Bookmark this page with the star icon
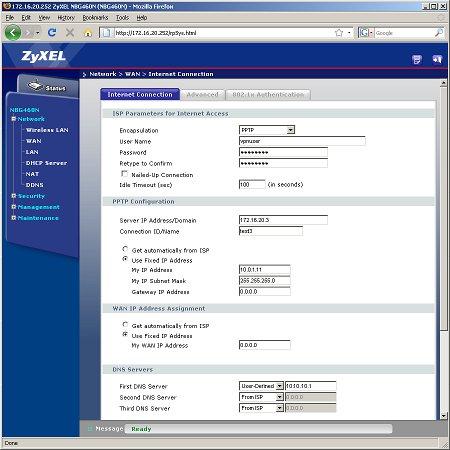Screen dimensions: 450x450 pyautogui.click(x=339, y=33)
